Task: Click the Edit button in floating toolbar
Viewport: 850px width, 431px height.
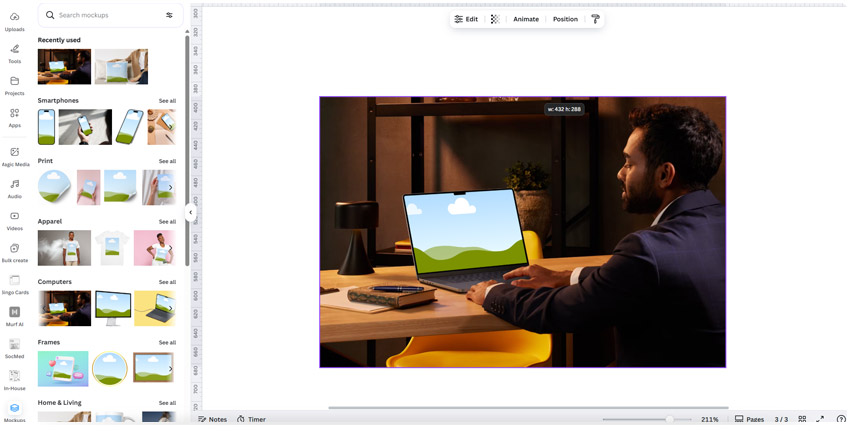Action: 466,19
